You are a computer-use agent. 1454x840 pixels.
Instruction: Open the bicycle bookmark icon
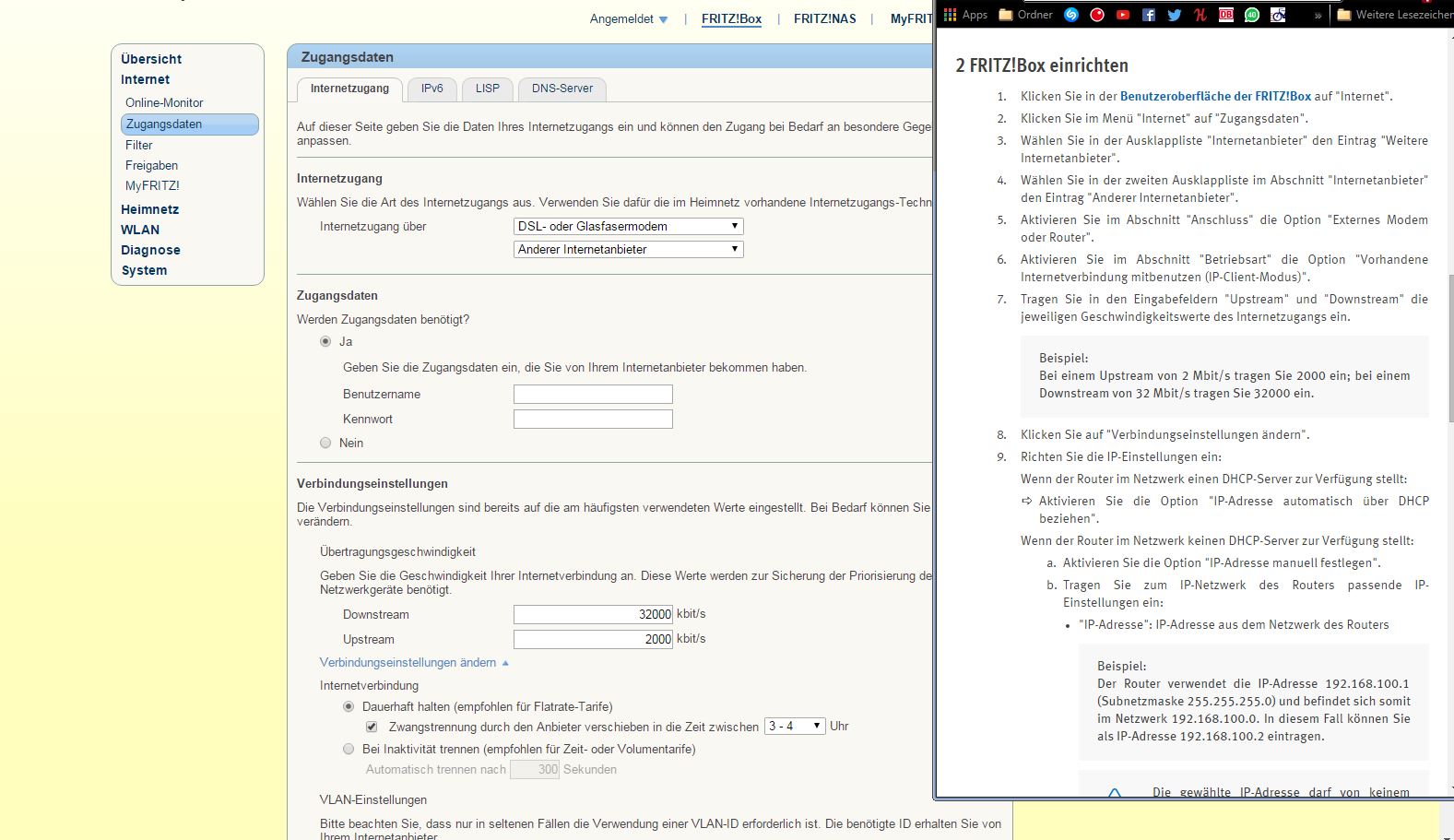[x=1278, y=15]
